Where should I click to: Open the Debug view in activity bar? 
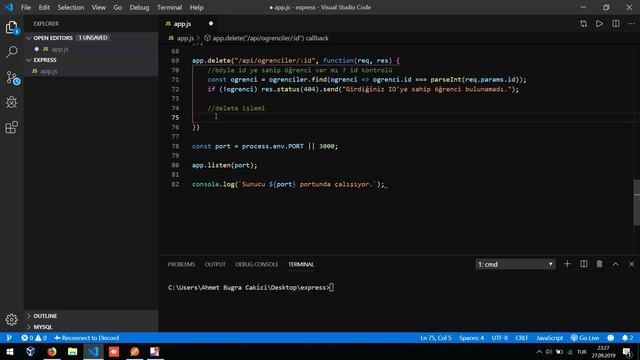click(12, 102)
